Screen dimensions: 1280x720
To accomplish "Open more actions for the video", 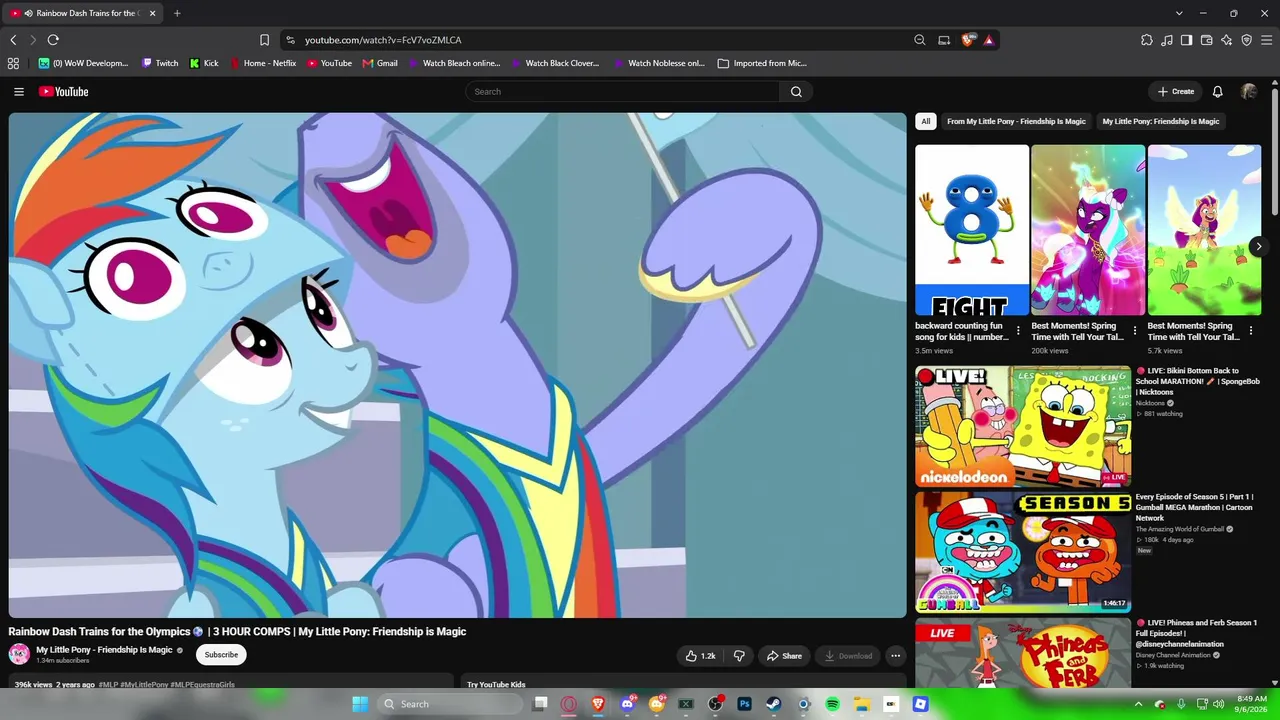I will 895,656.
